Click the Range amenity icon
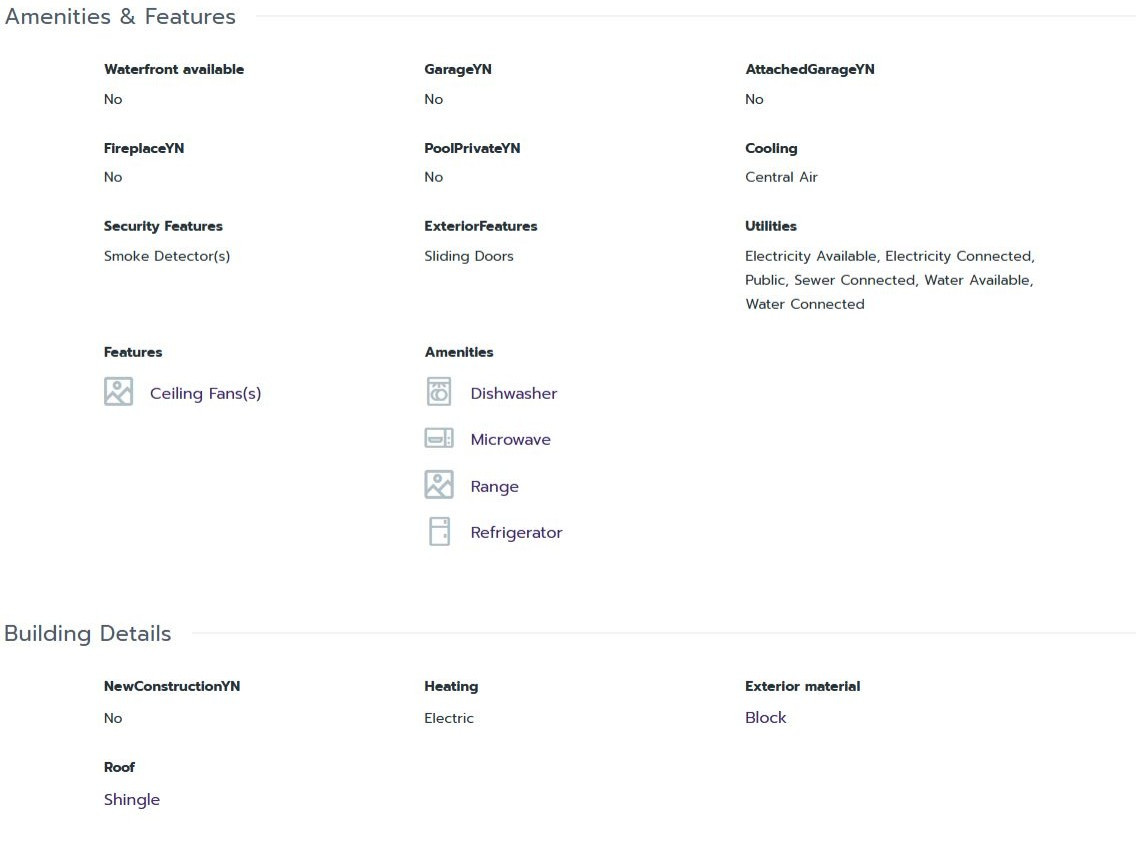 point(439,485)
